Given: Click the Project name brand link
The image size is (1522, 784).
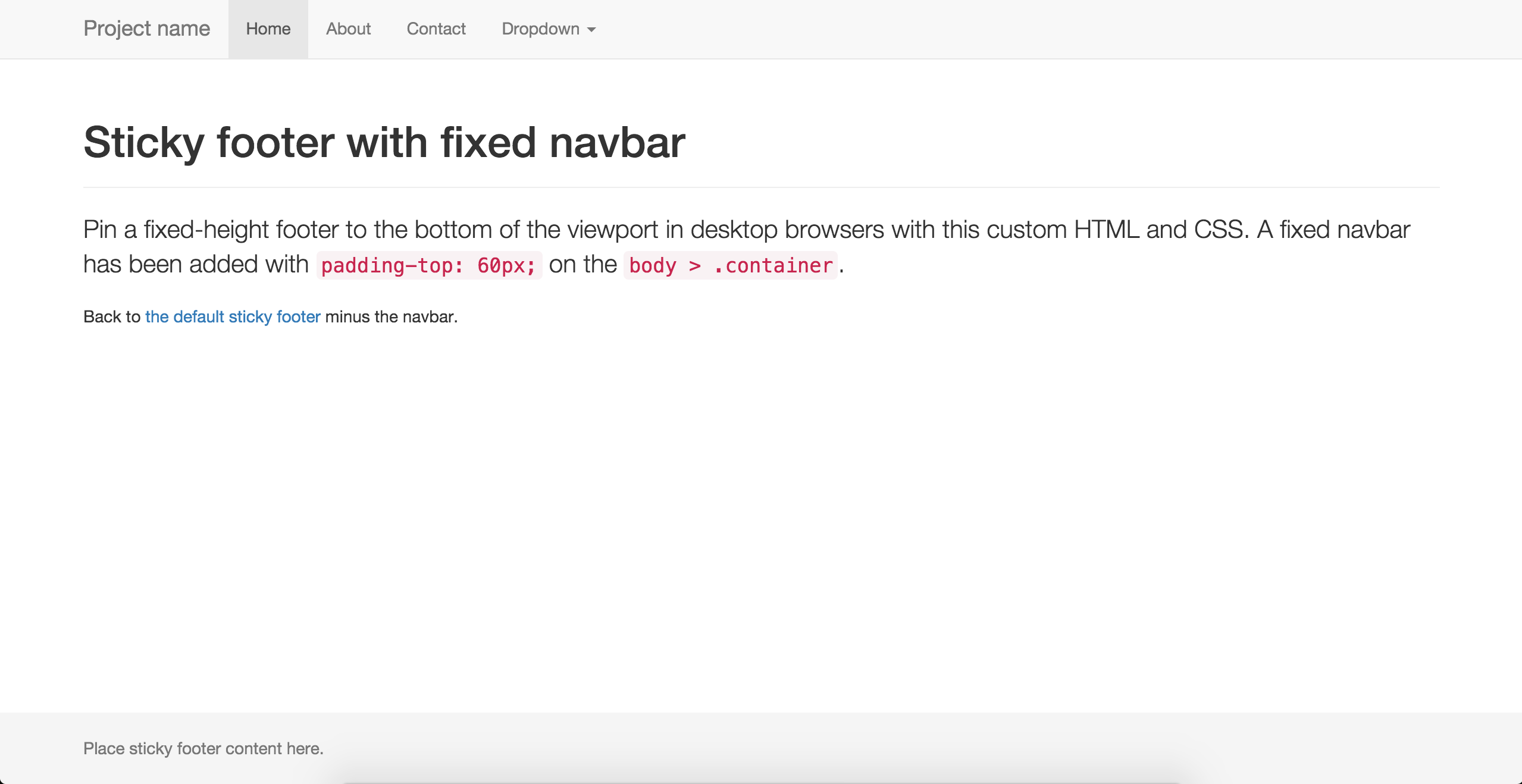Looking at the screenshot, I should (x=146, y=29).
